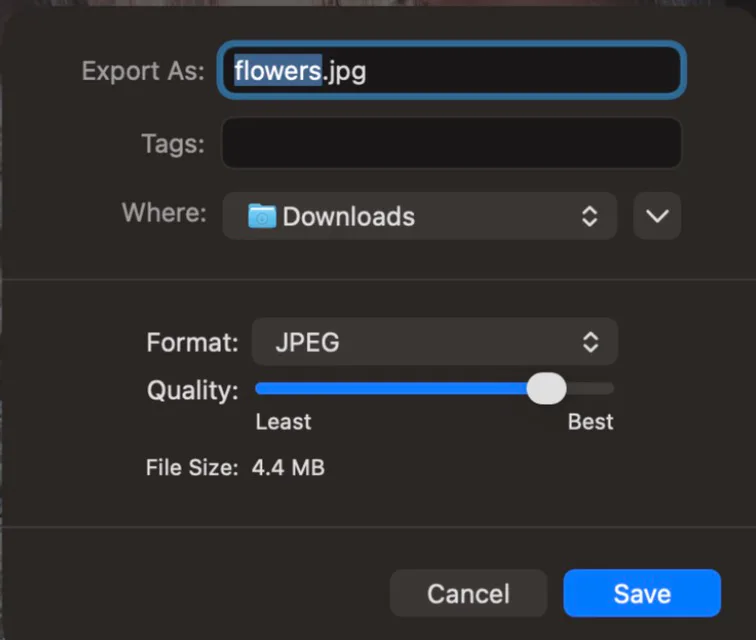Click the Export As filename field

tap(451, 70)
